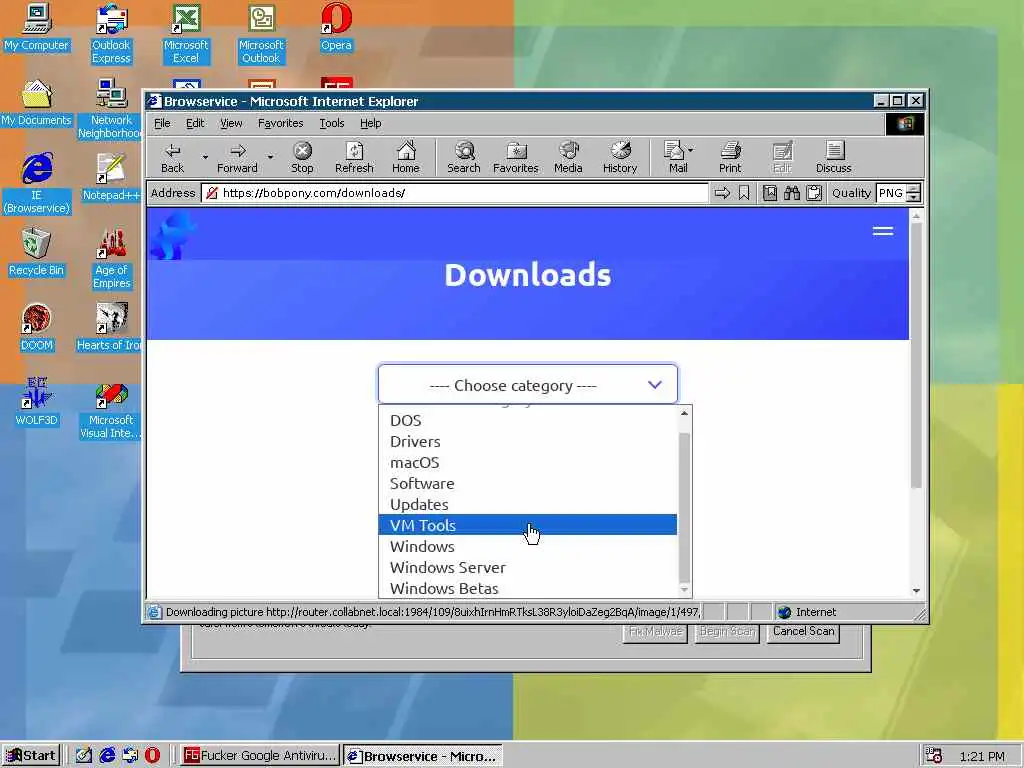Viewport: 1024px width, 768px height.
Task: Click the page scrollbar down arrow
Action: pos(916,590)
